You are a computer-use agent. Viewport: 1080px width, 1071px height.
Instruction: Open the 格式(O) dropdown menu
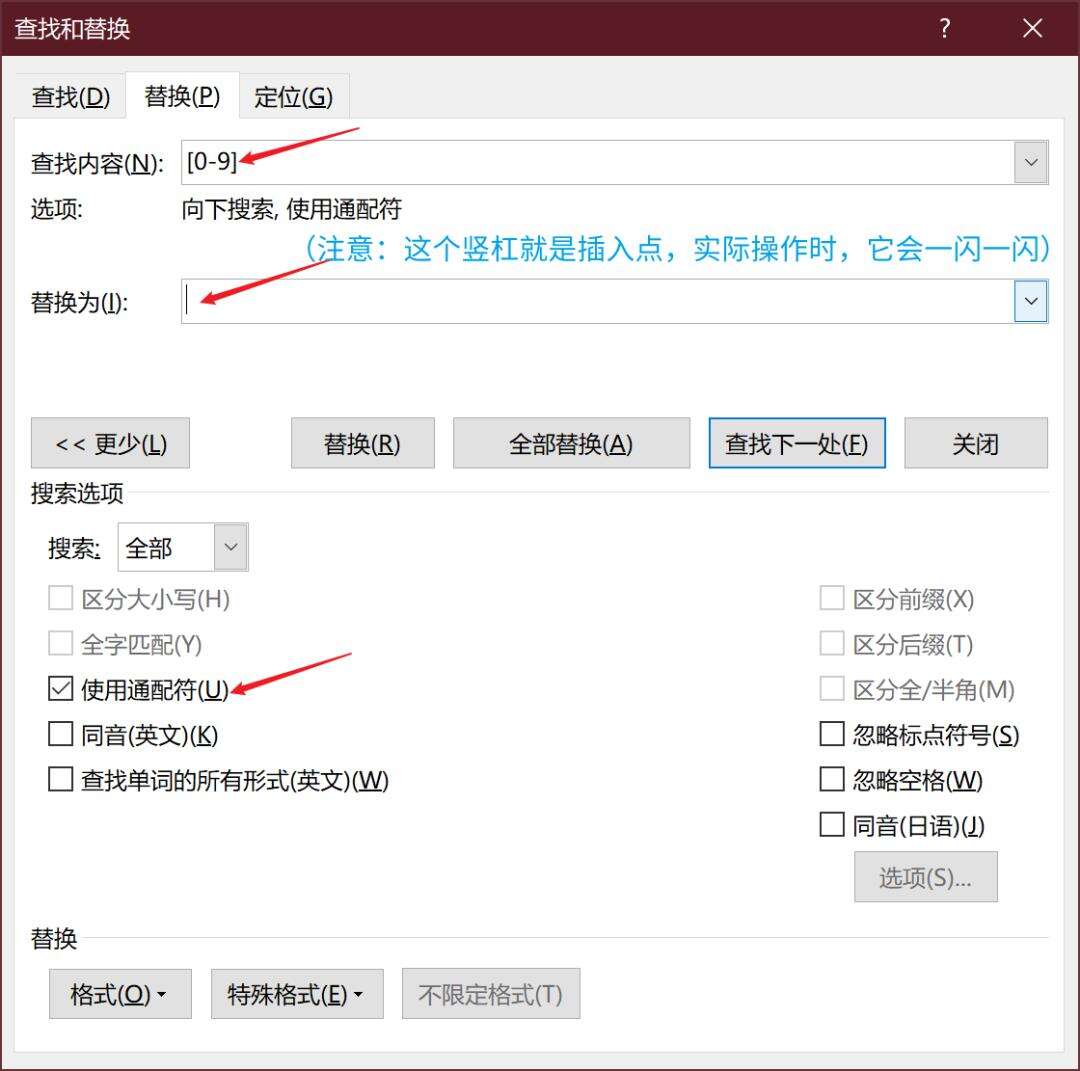pyautogui.click(x=120, y=993)
